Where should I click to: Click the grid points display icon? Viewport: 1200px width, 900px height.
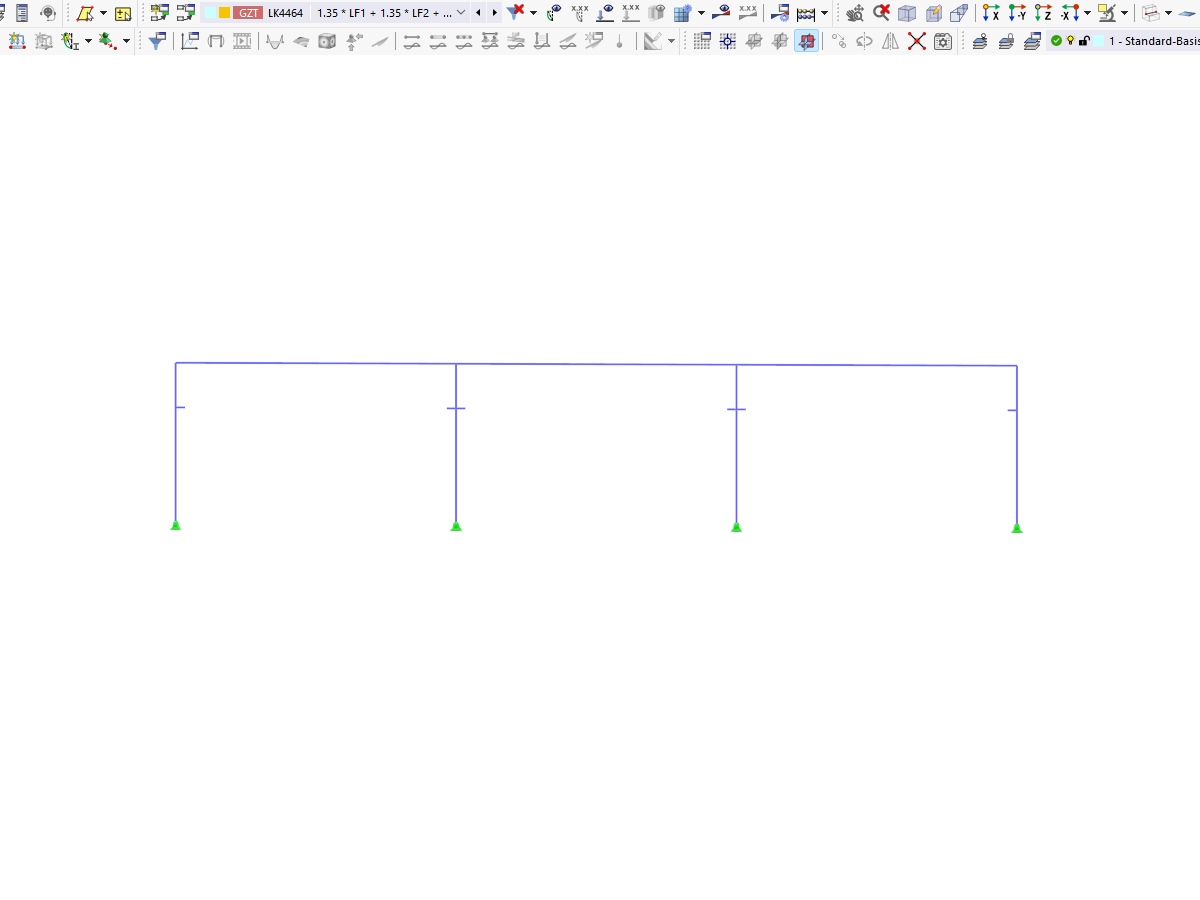(x=702, y=41)
